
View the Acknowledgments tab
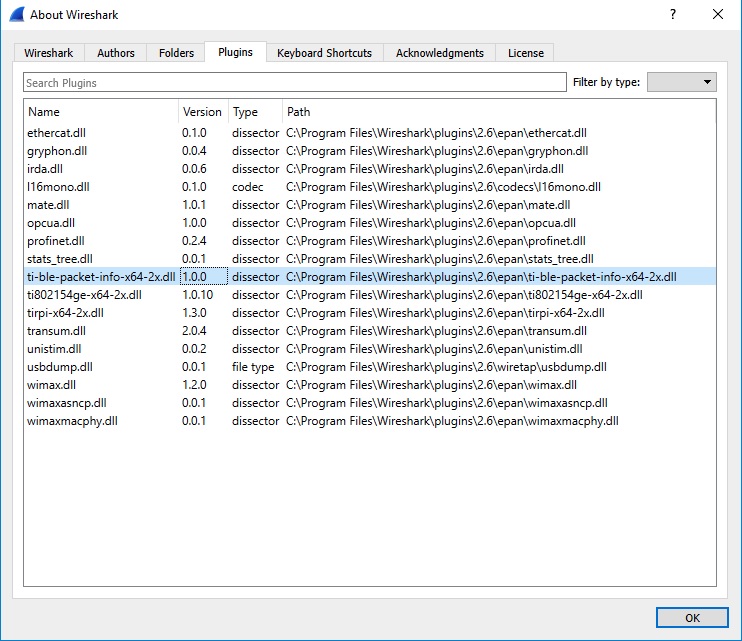[440, 53]
